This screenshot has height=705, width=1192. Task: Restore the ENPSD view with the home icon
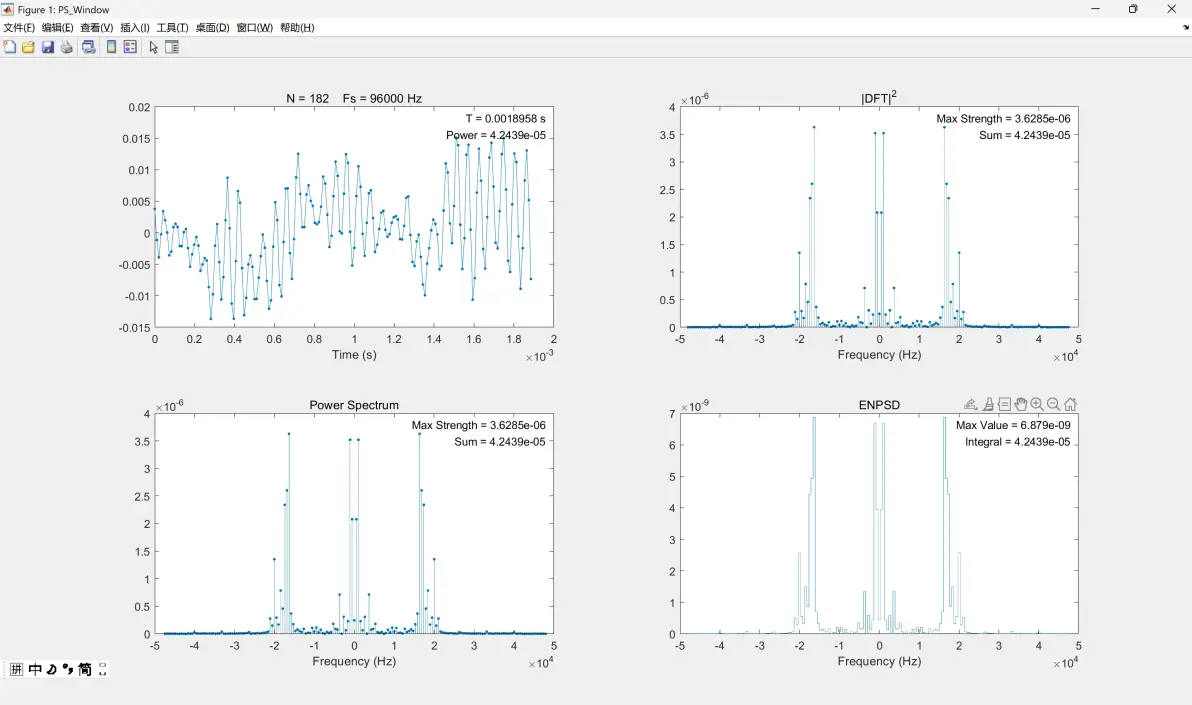point(1070,405)
